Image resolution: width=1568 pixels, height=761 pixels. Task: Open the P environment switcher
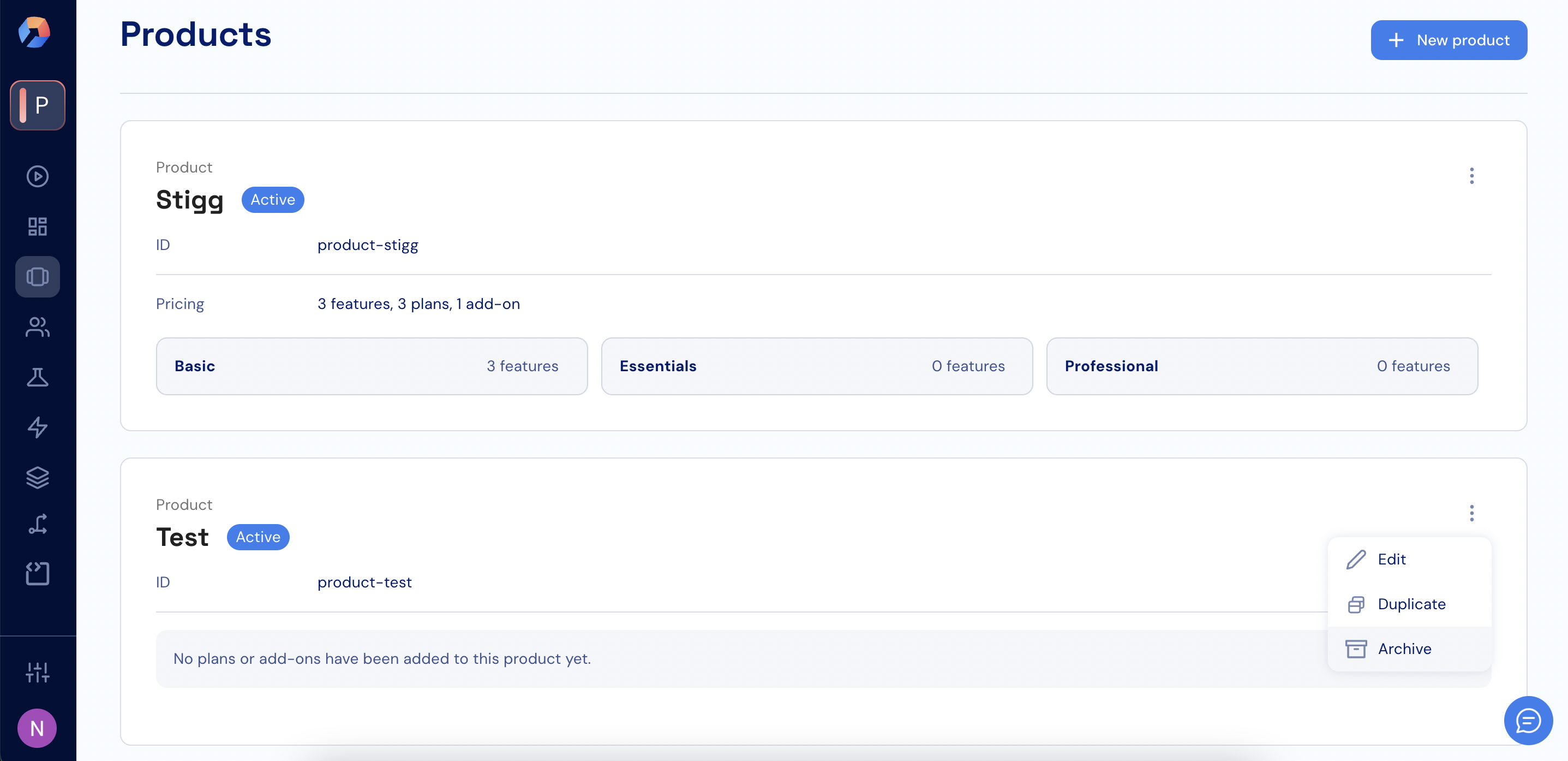37,105
